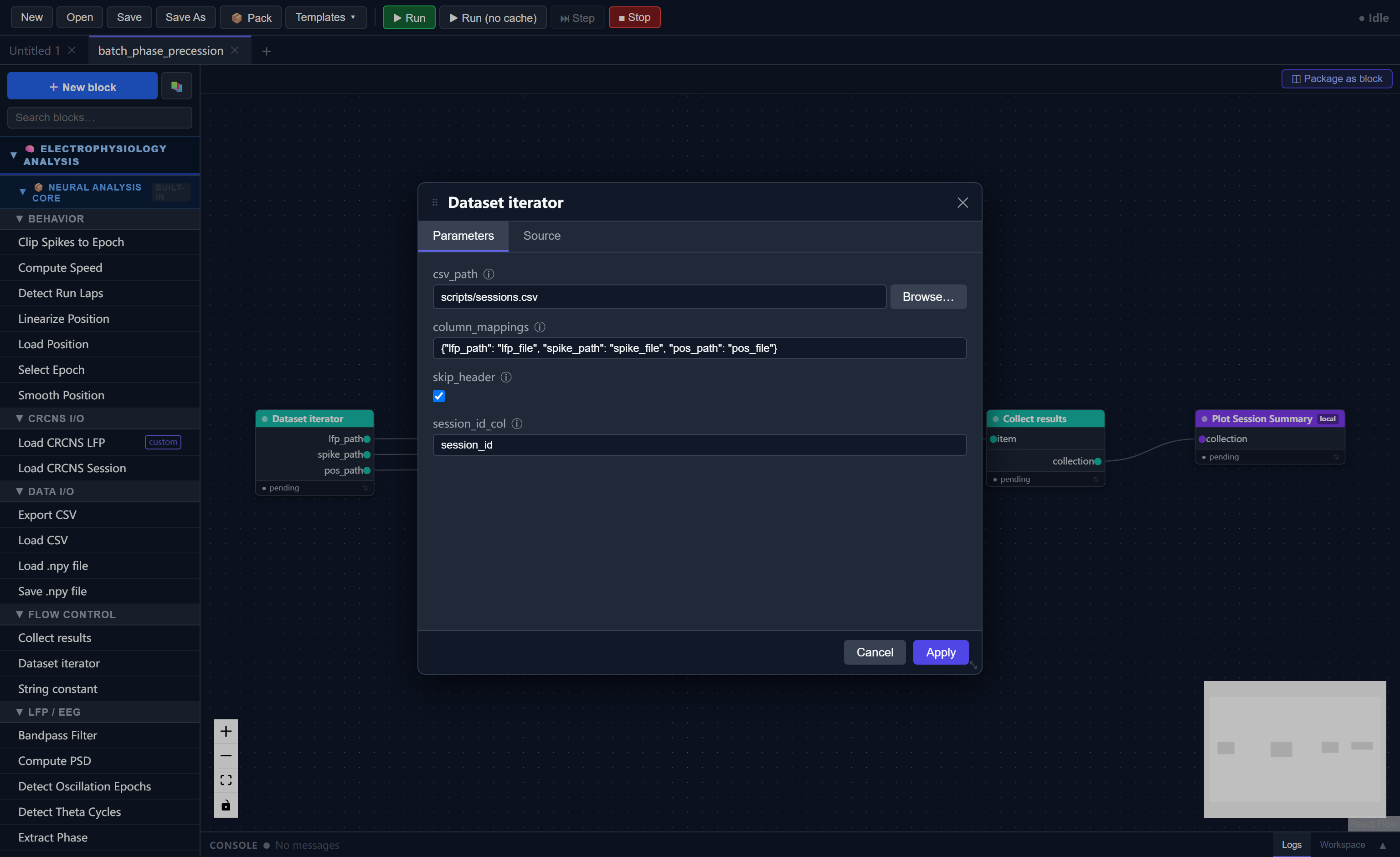
Task: Click the New block button
Action: click(82, 86)
